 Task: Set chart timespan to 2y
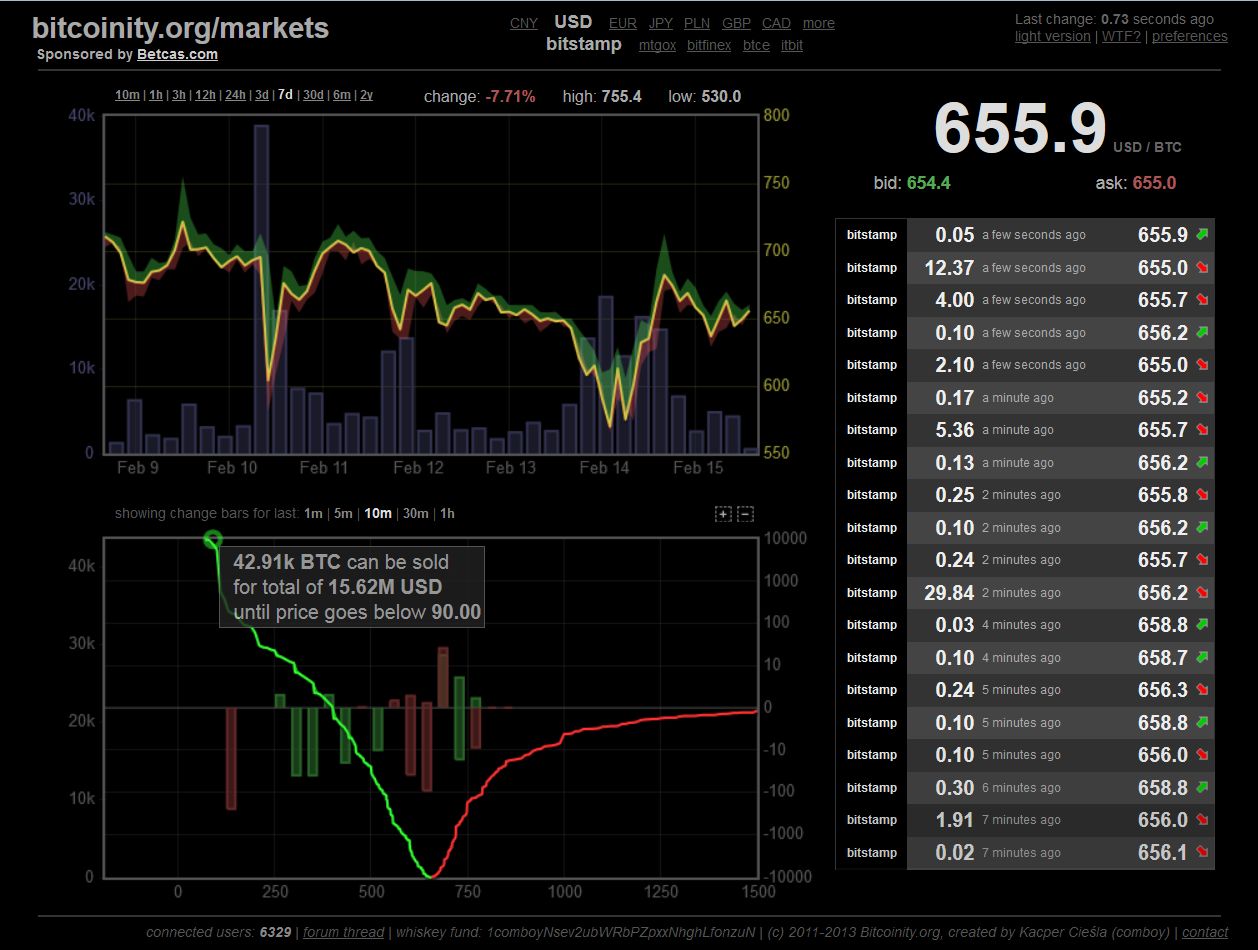pyautogui.click(x=366, y=95)
